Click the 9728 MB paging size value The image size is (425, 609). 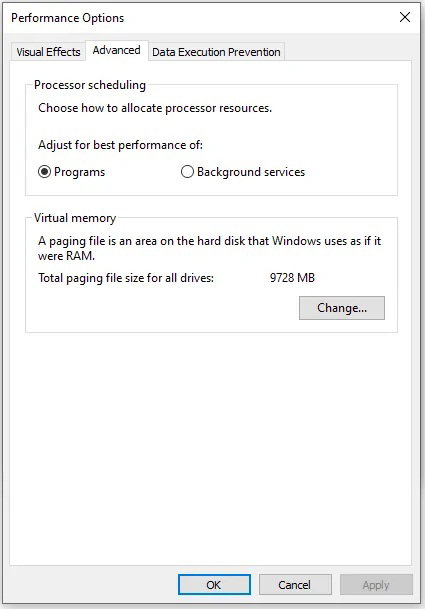click(292, 278)
